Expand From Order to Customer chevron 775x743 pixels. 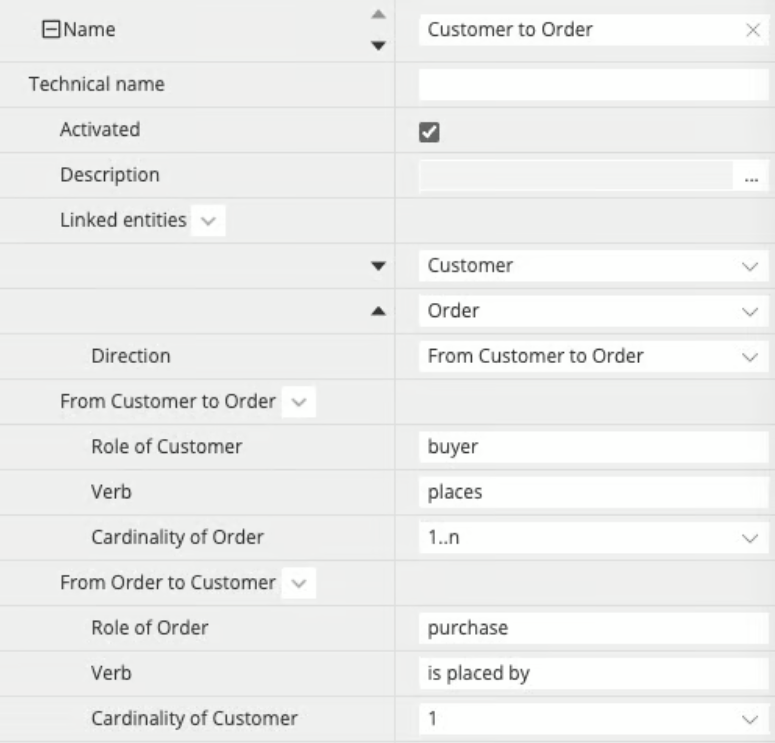pos(297,583)
